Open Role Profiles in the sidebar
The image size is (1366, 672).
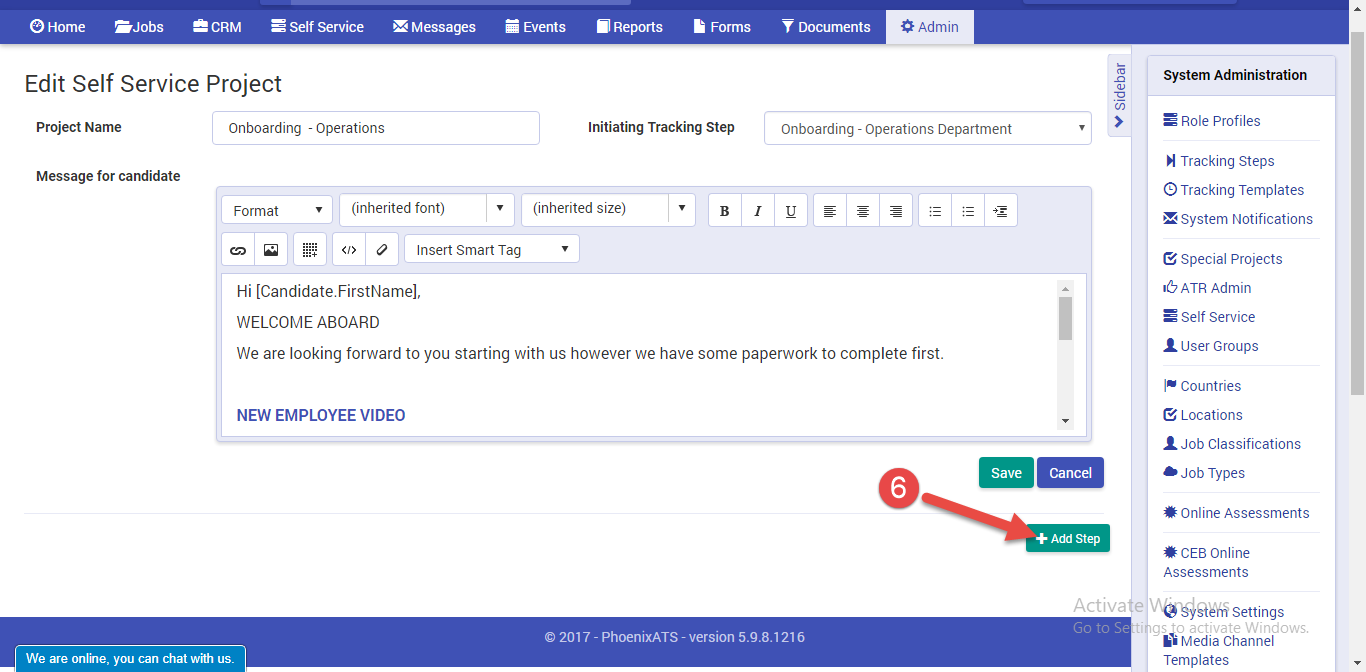(1212, 121)
